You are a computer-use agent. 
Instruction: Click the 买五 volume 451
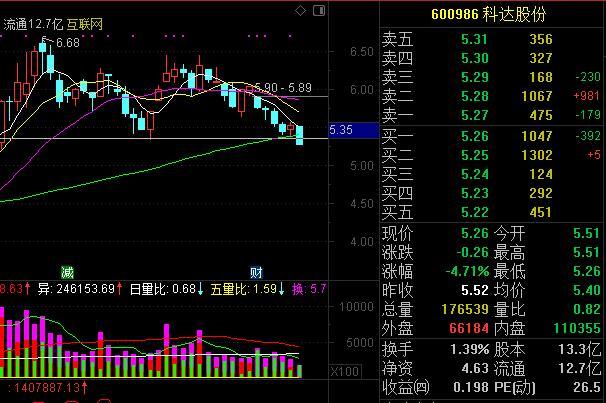(x=541, y=212)
